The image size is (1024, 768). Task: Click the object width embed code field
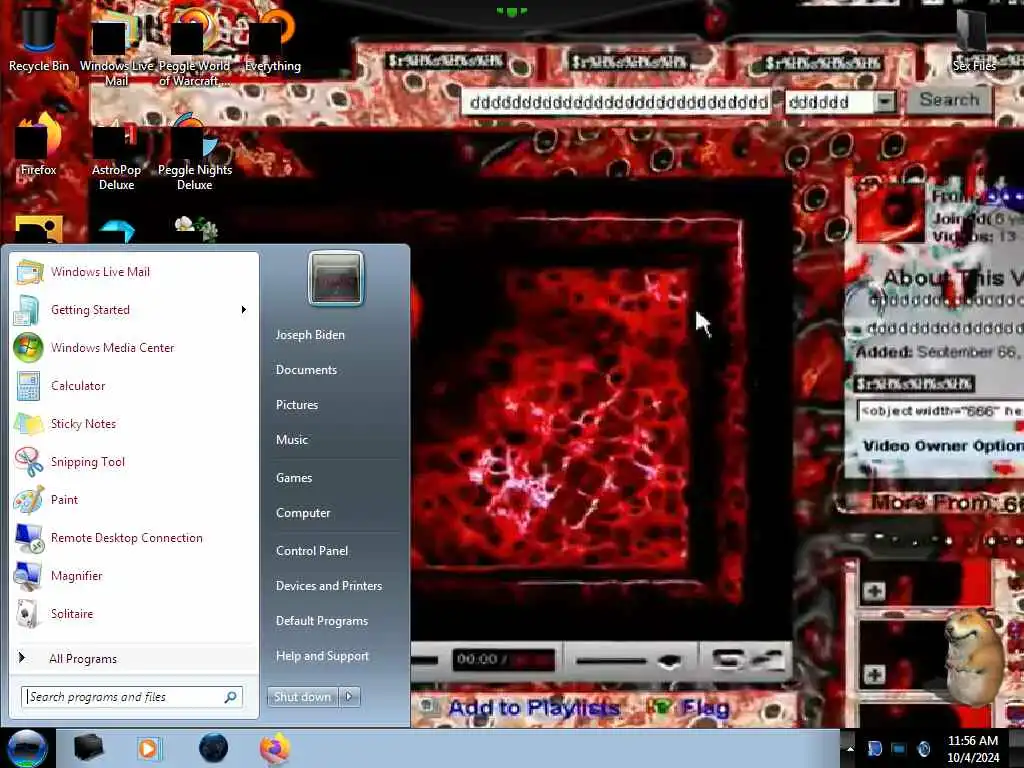940,411
